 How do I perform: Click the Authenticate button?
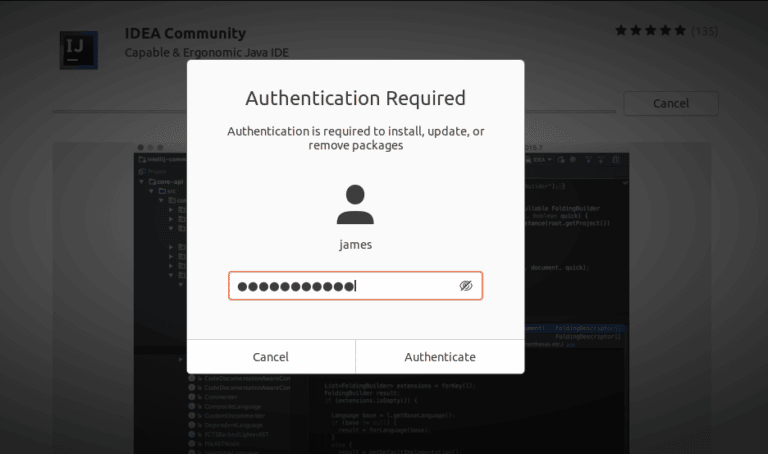point(440,357)
